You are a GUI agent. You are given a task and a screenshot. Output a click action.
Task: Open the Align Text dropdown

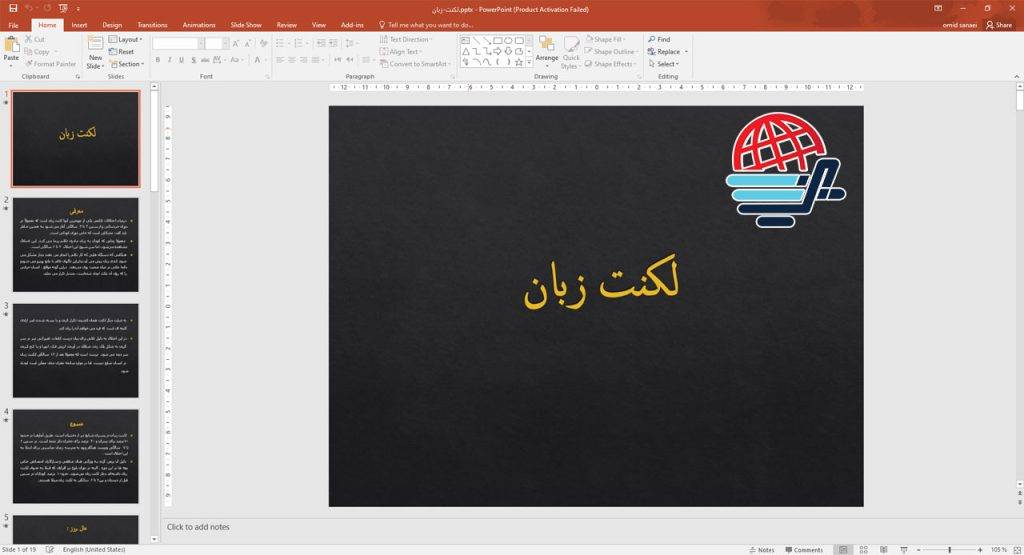coord(401,52)
